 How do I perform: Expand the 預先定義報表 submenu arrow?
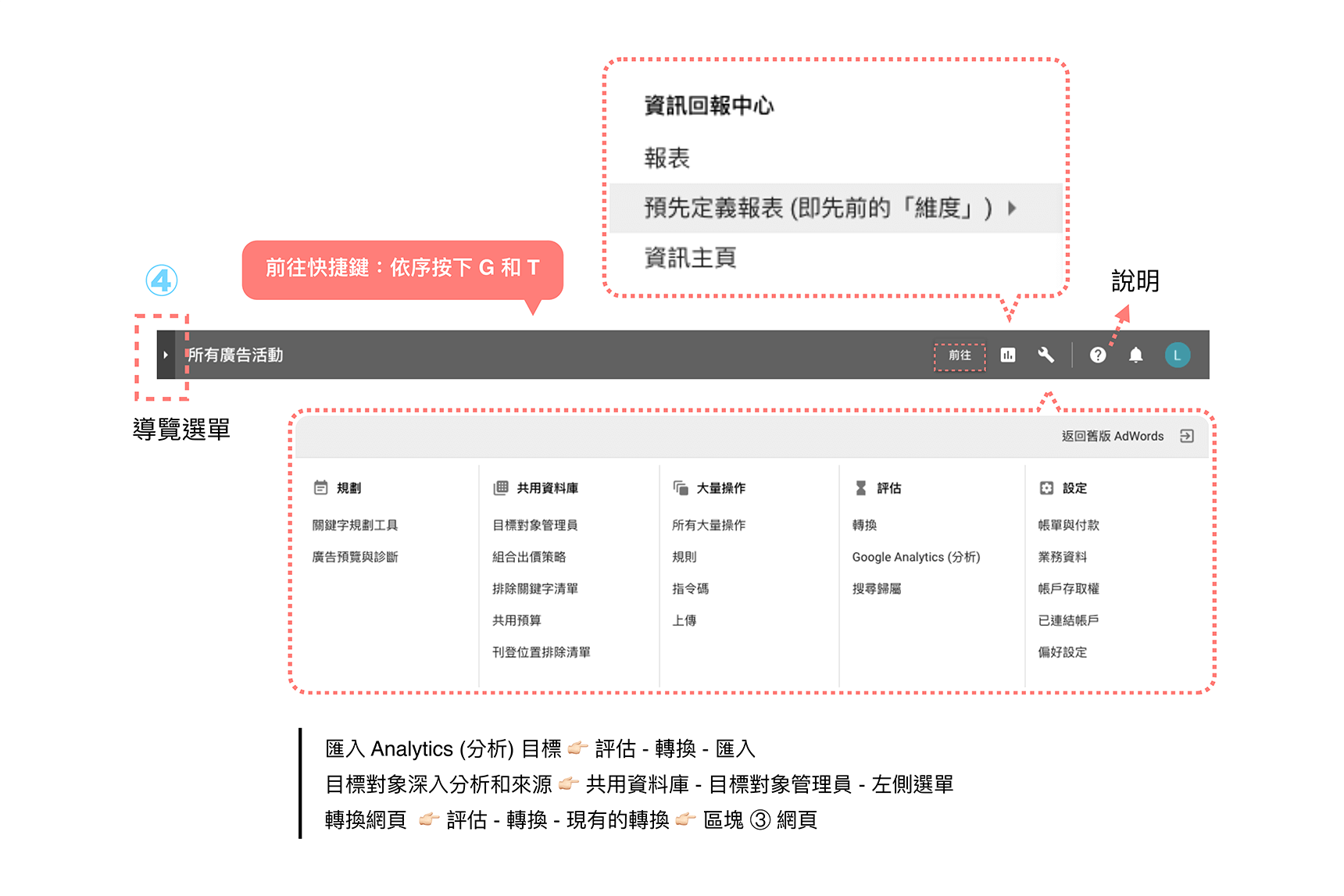(1013, 209)
